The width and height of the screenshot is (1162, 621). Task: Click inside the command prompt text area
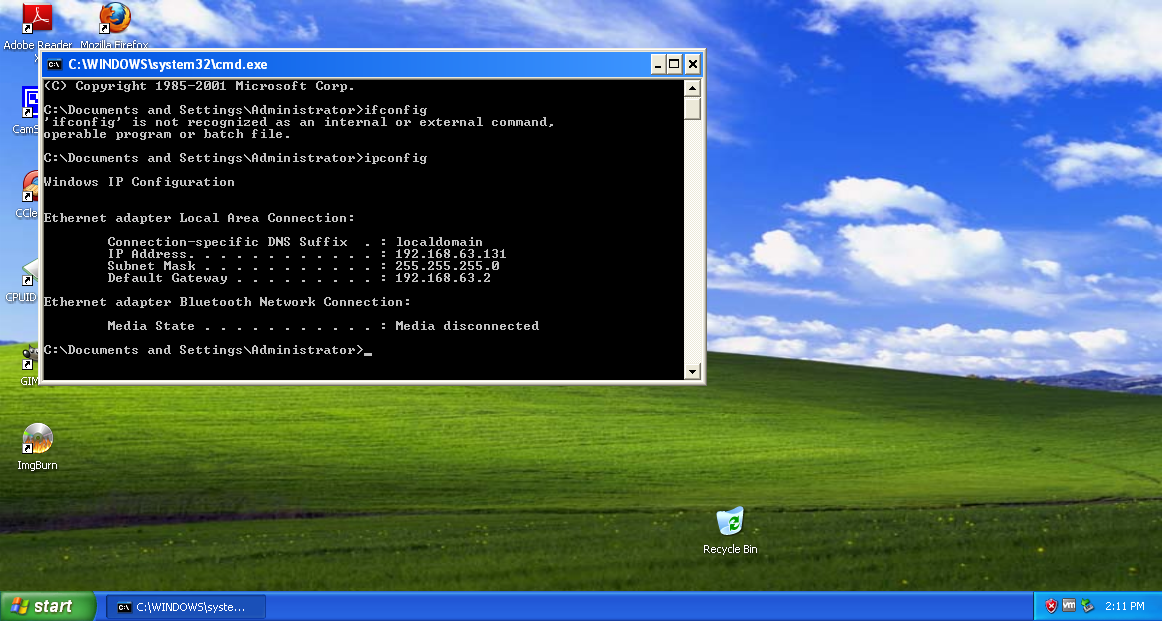pos(363,230)
